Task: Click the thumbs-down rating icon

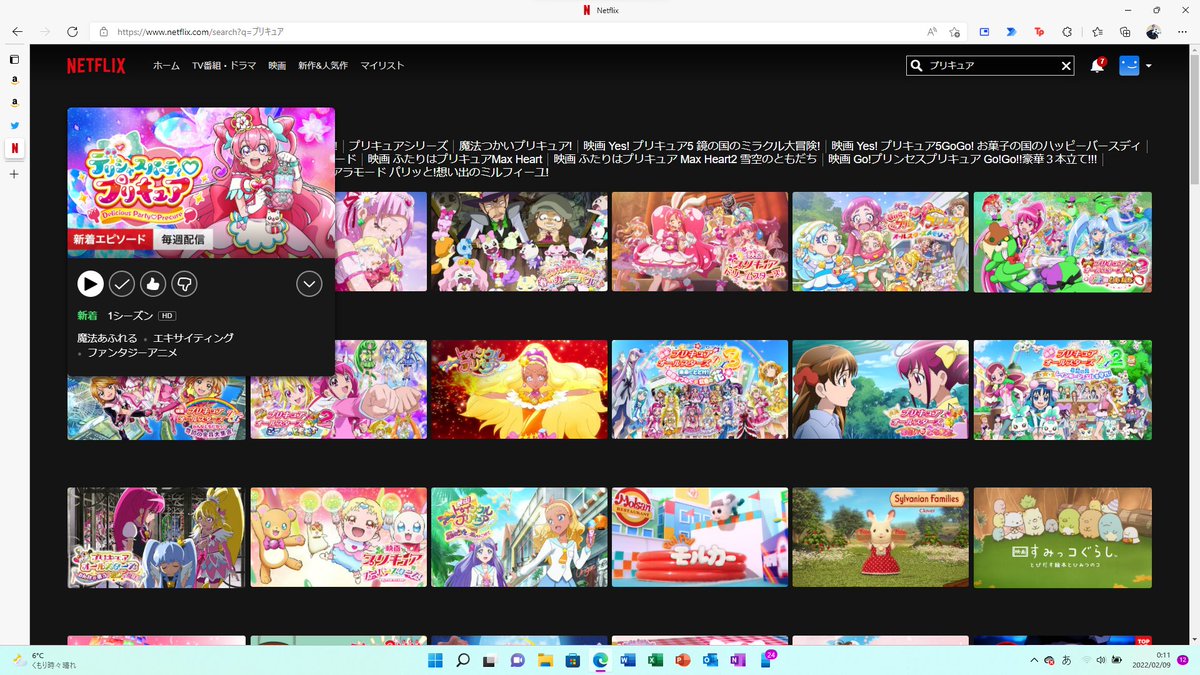Action: [184, 284]
